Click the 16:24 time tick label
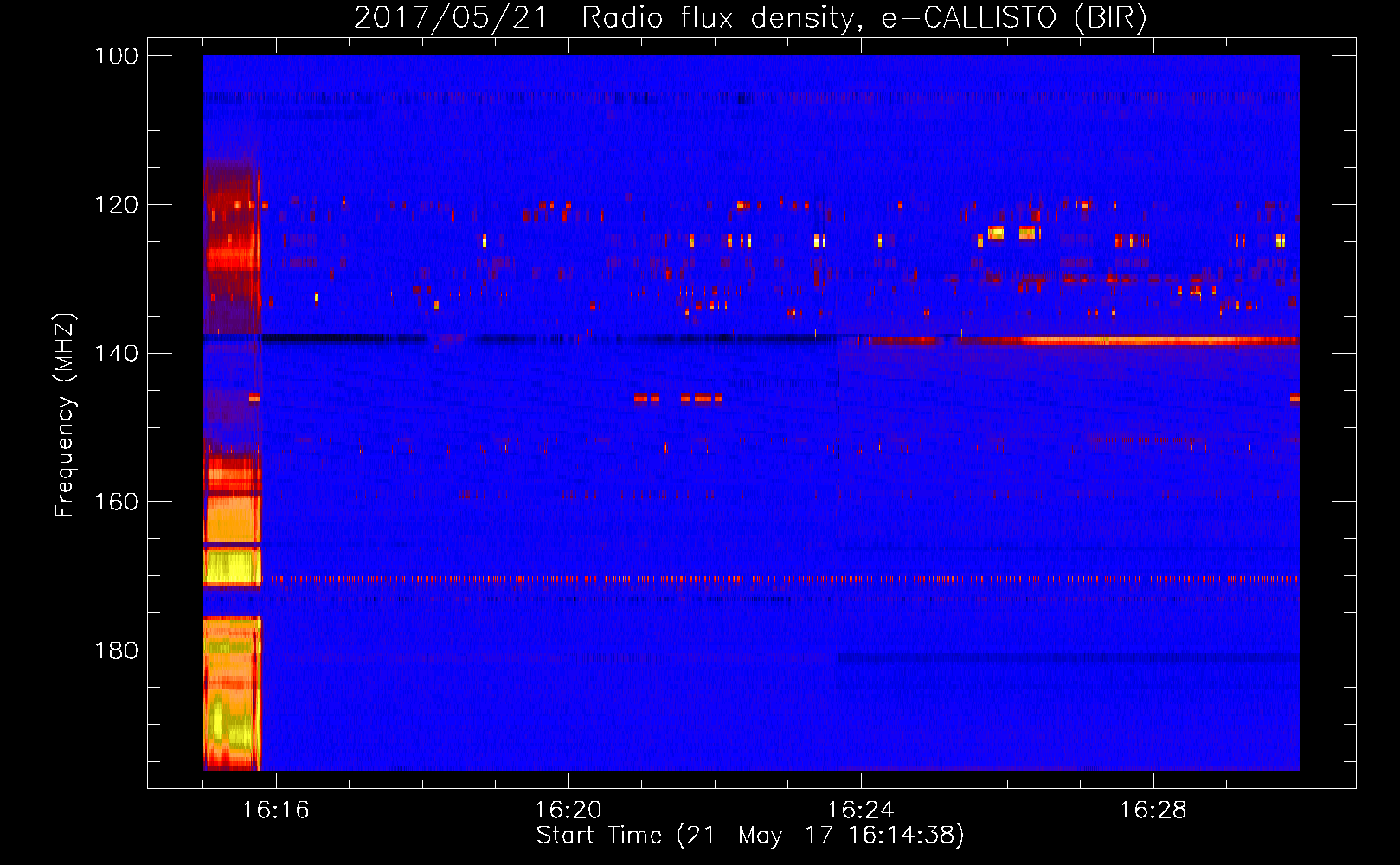 (x=861, y=811)
